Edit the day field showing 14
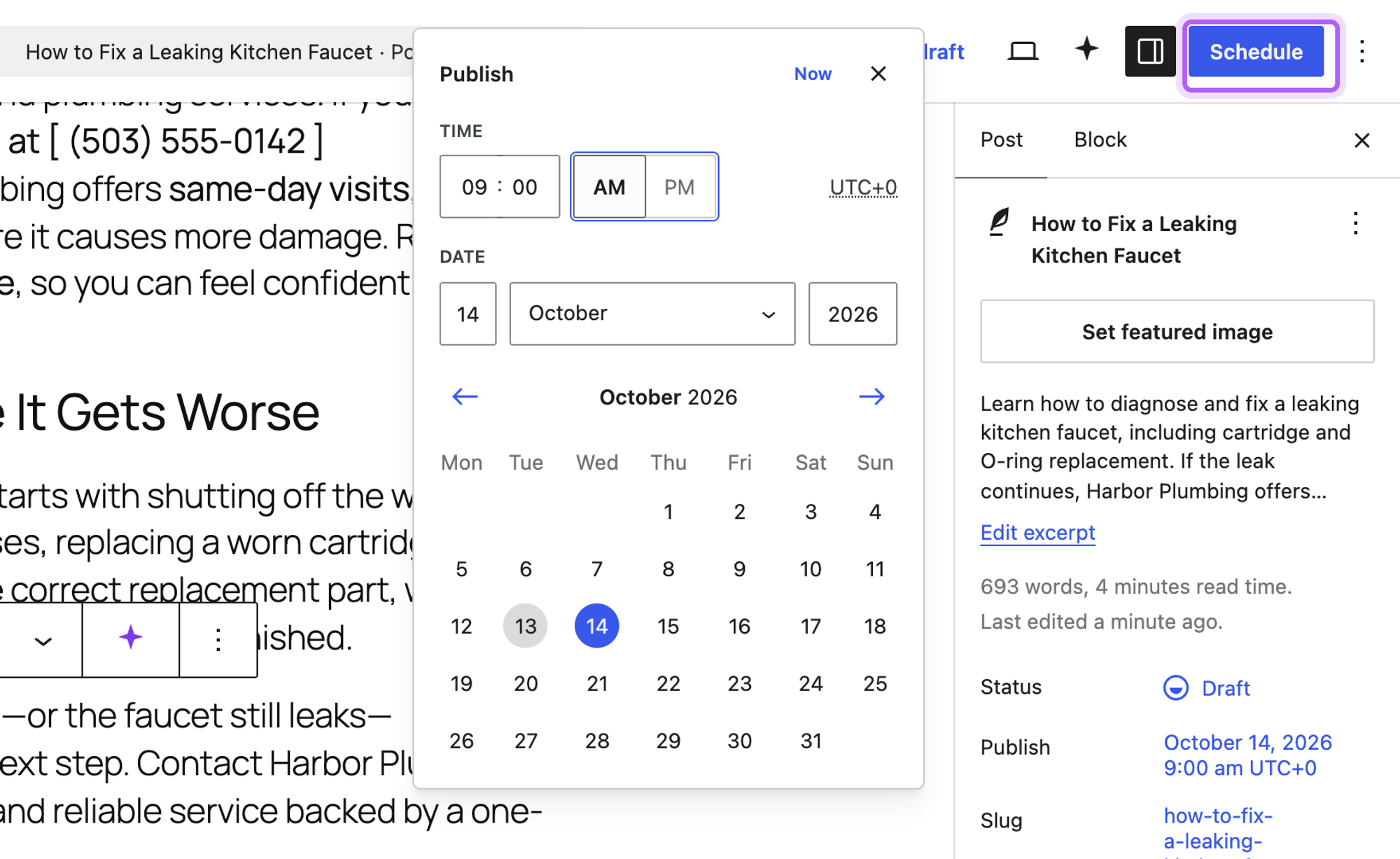1400x859 pixels. click(x=468, y=314)
